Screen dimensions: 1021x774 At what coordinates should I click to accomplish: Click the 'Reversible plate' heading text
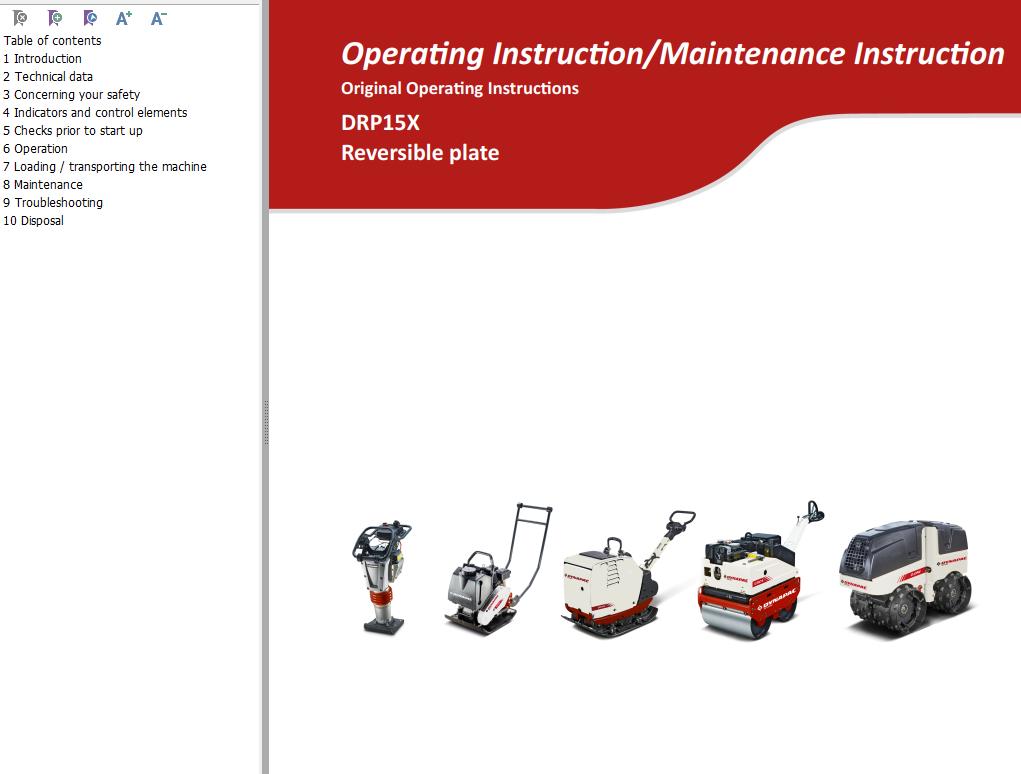coord(420,152)
